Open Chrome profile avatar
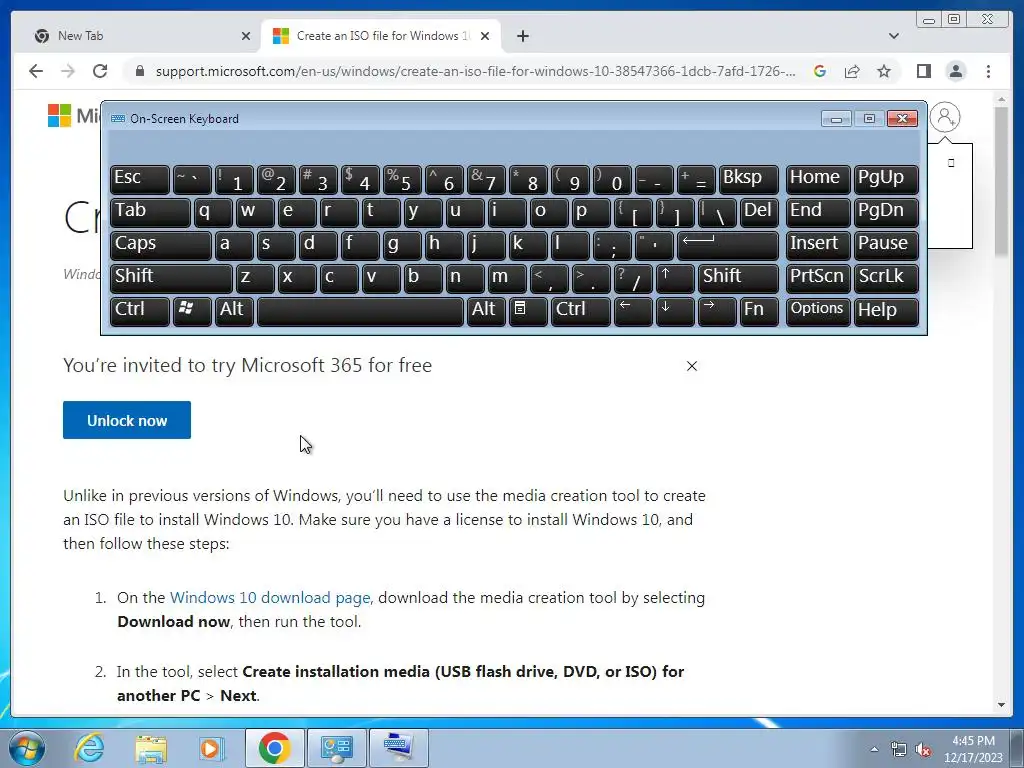Screen dimensions: 1024x768 coord(955,71)
